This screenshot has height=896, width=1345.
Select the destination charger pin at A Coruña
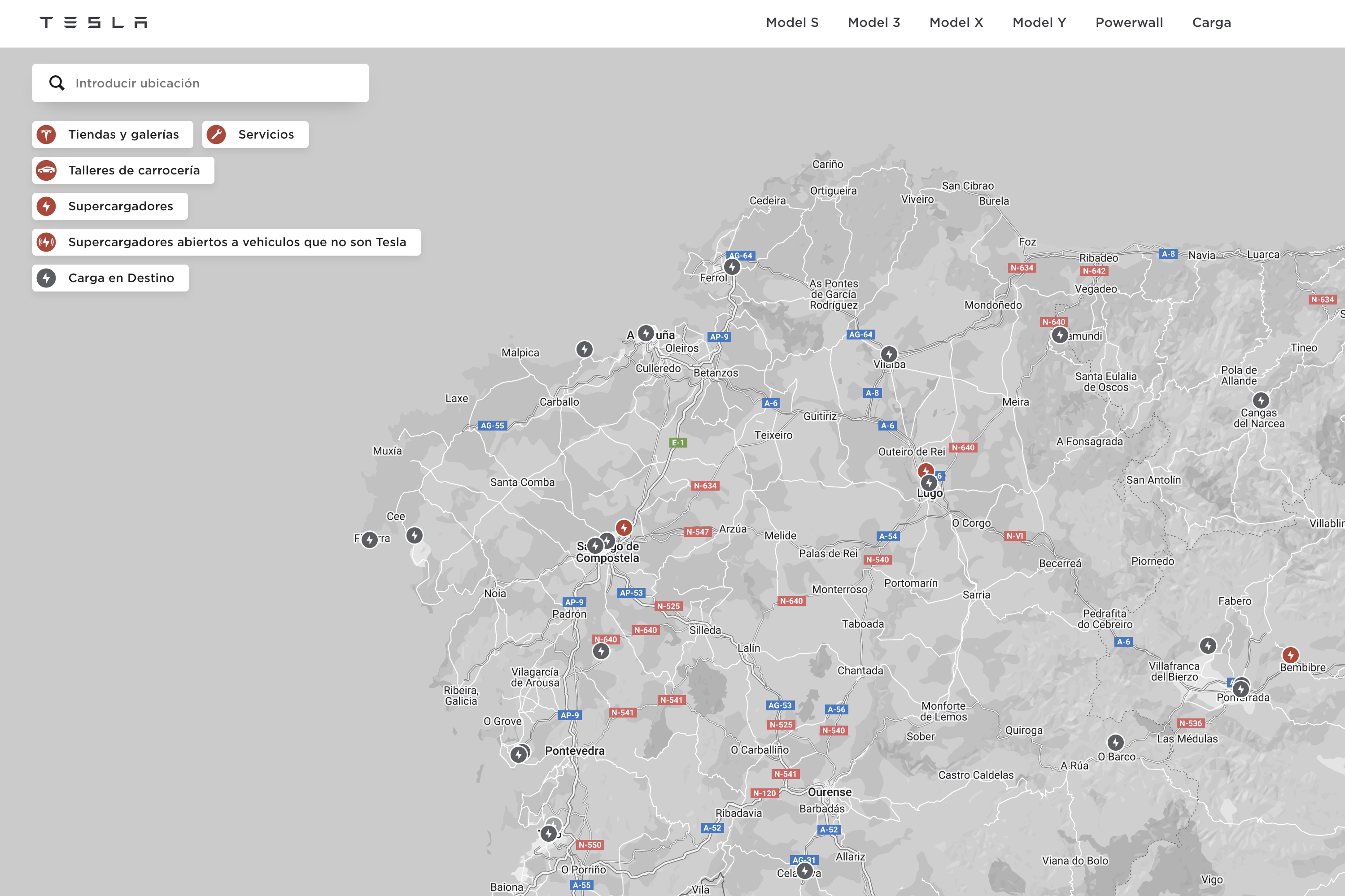tap(646, 333)
